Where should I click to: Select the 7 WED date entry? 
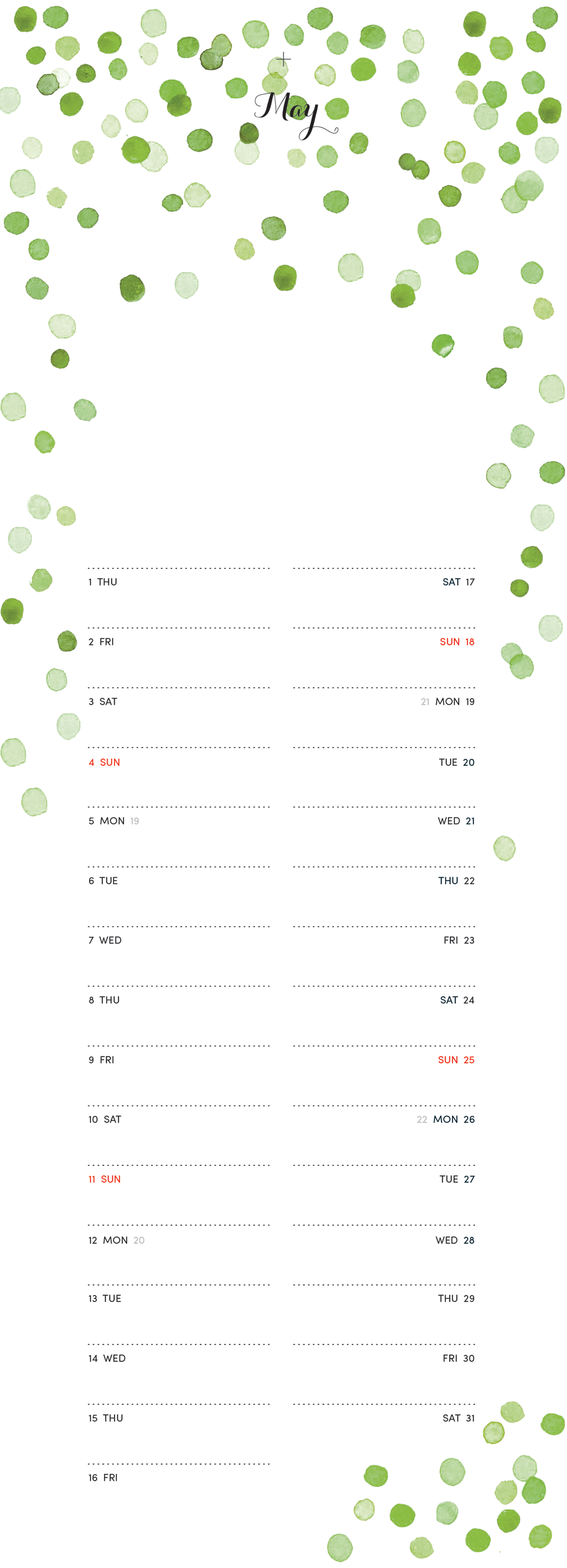coord(105,940)
